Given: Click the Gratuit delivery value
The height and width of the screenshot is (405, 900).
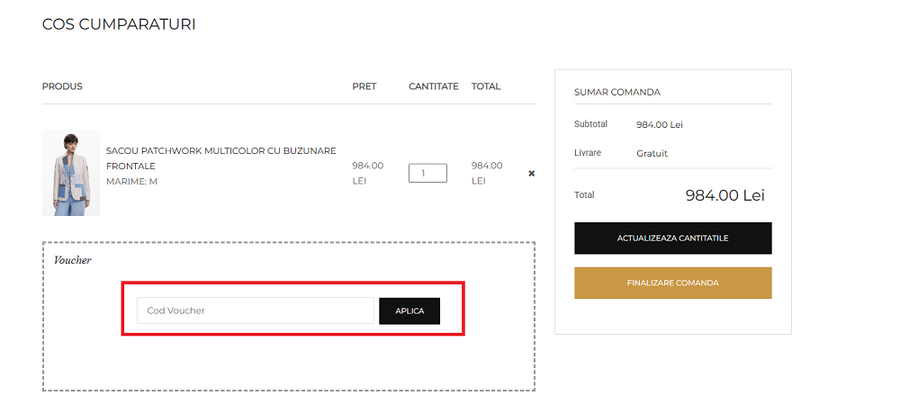Looking at the screenshot, I should [x=652, y=154].
